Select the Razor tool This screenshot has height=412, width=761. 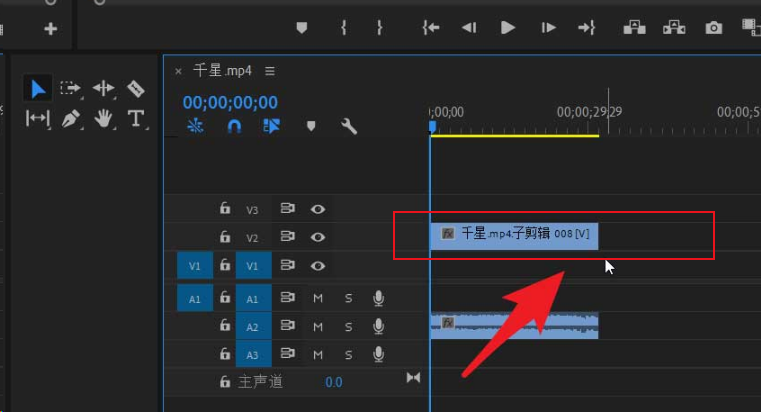(136, 89)
